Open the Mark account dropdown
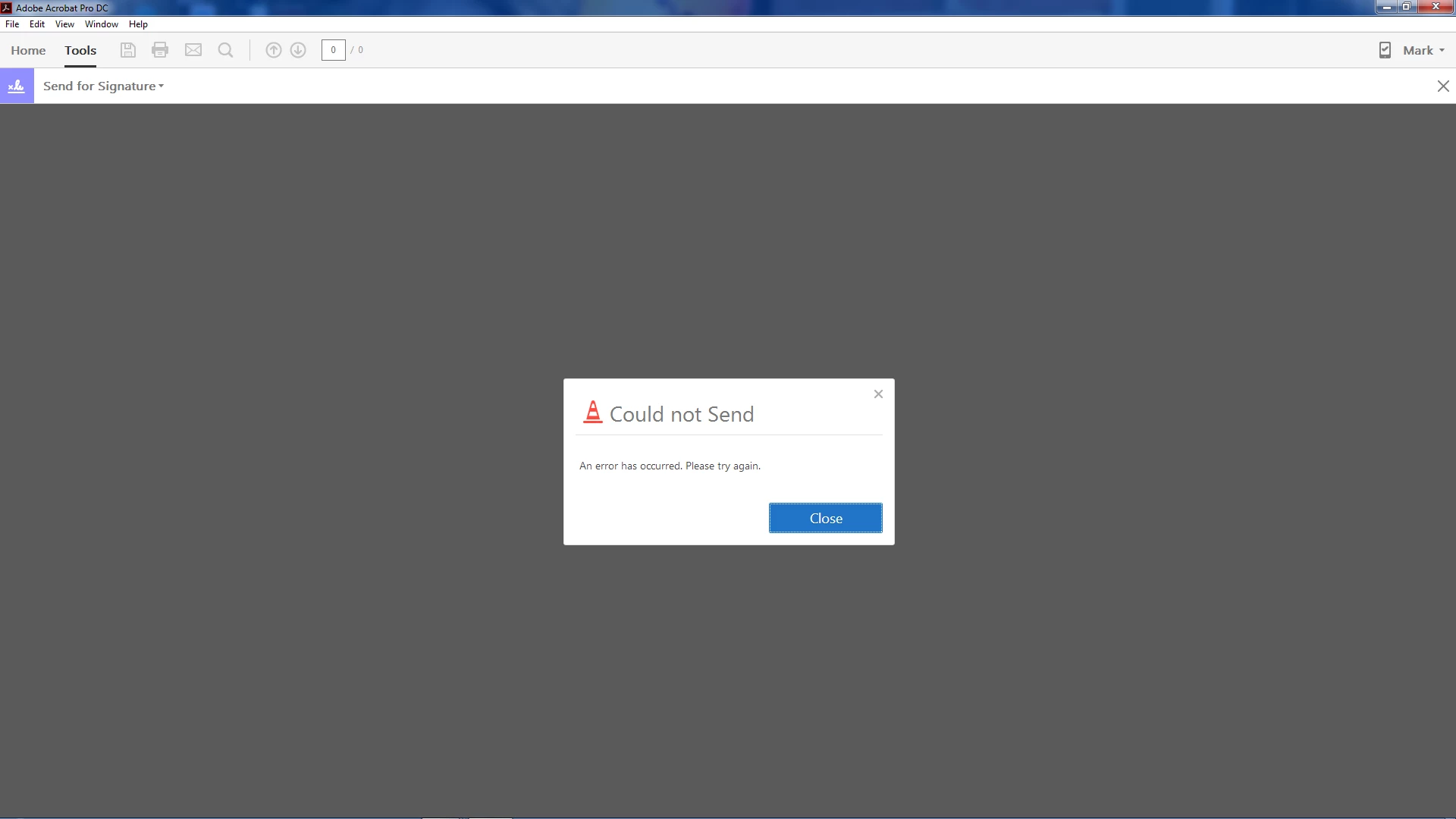Screen dimensions: 1456x819 pyautogui.click(x=1424, y=50)
